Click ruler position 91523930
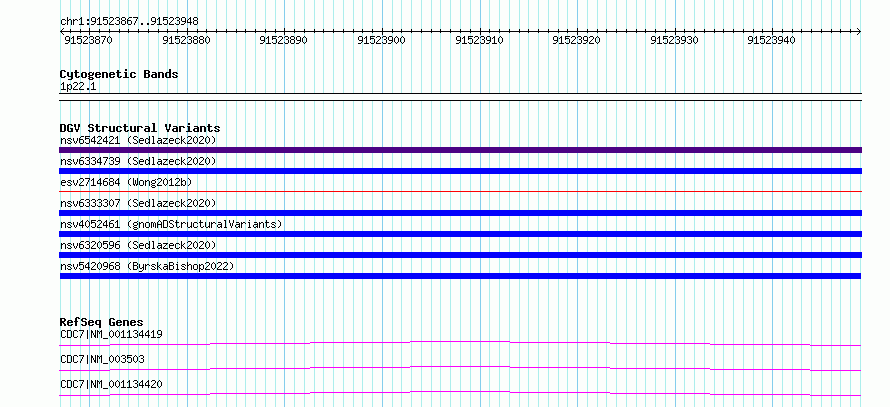 [x=674, y=40]
